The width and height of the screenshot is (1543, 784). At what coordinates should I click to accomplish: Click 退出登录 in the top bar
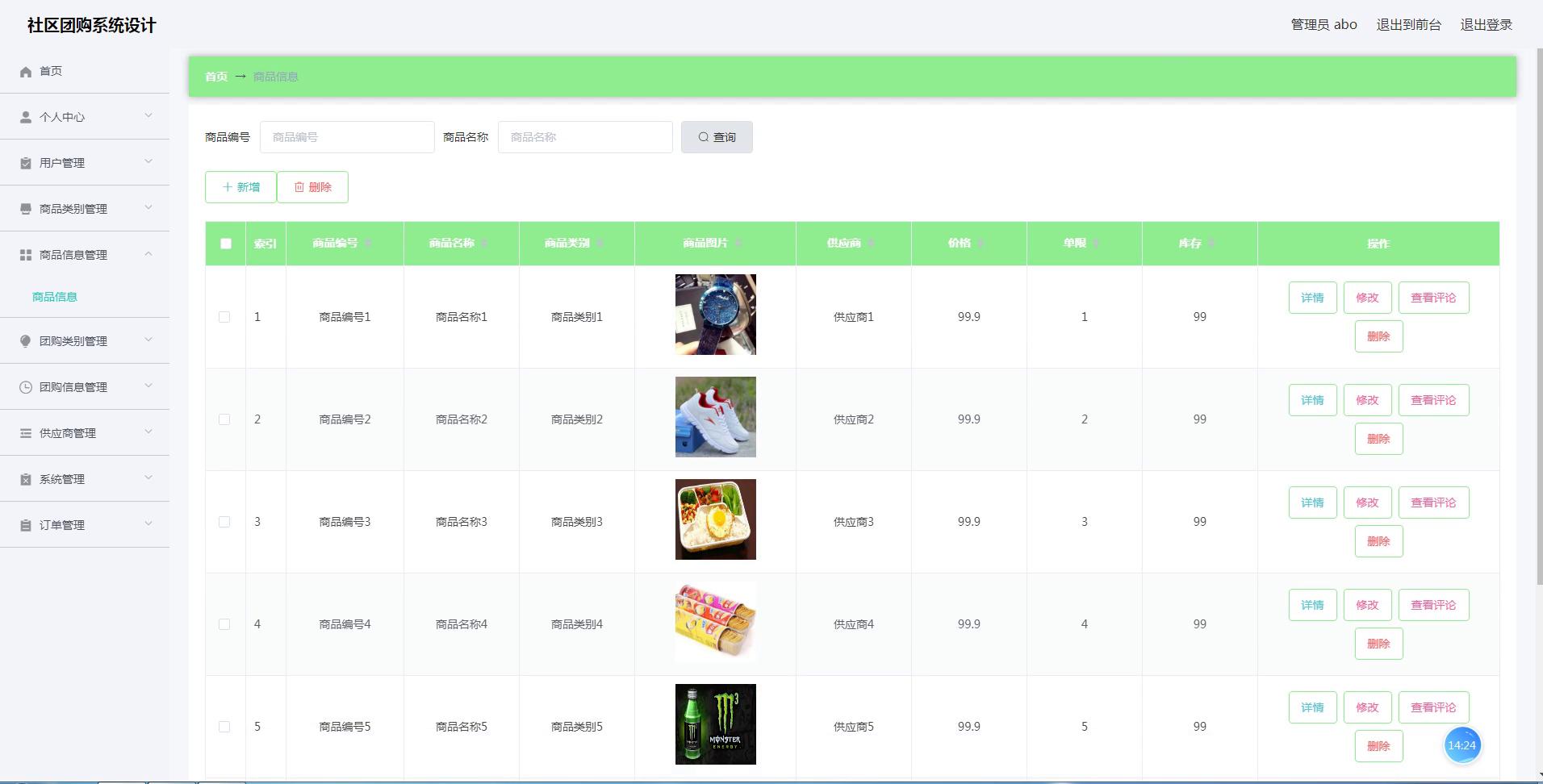(x=1486, y=25)
